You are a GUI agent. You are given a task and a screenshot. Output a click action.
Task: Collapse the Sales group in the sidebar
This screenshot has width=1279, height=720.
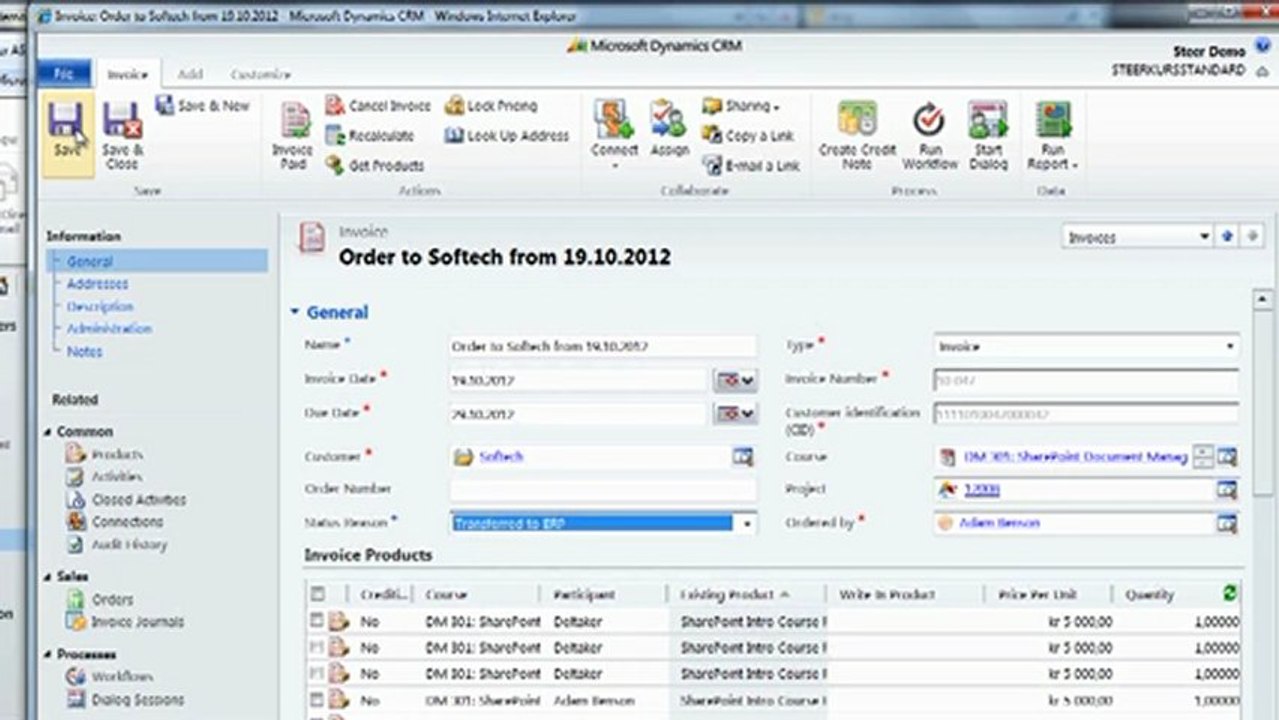(x=49, y=577)
